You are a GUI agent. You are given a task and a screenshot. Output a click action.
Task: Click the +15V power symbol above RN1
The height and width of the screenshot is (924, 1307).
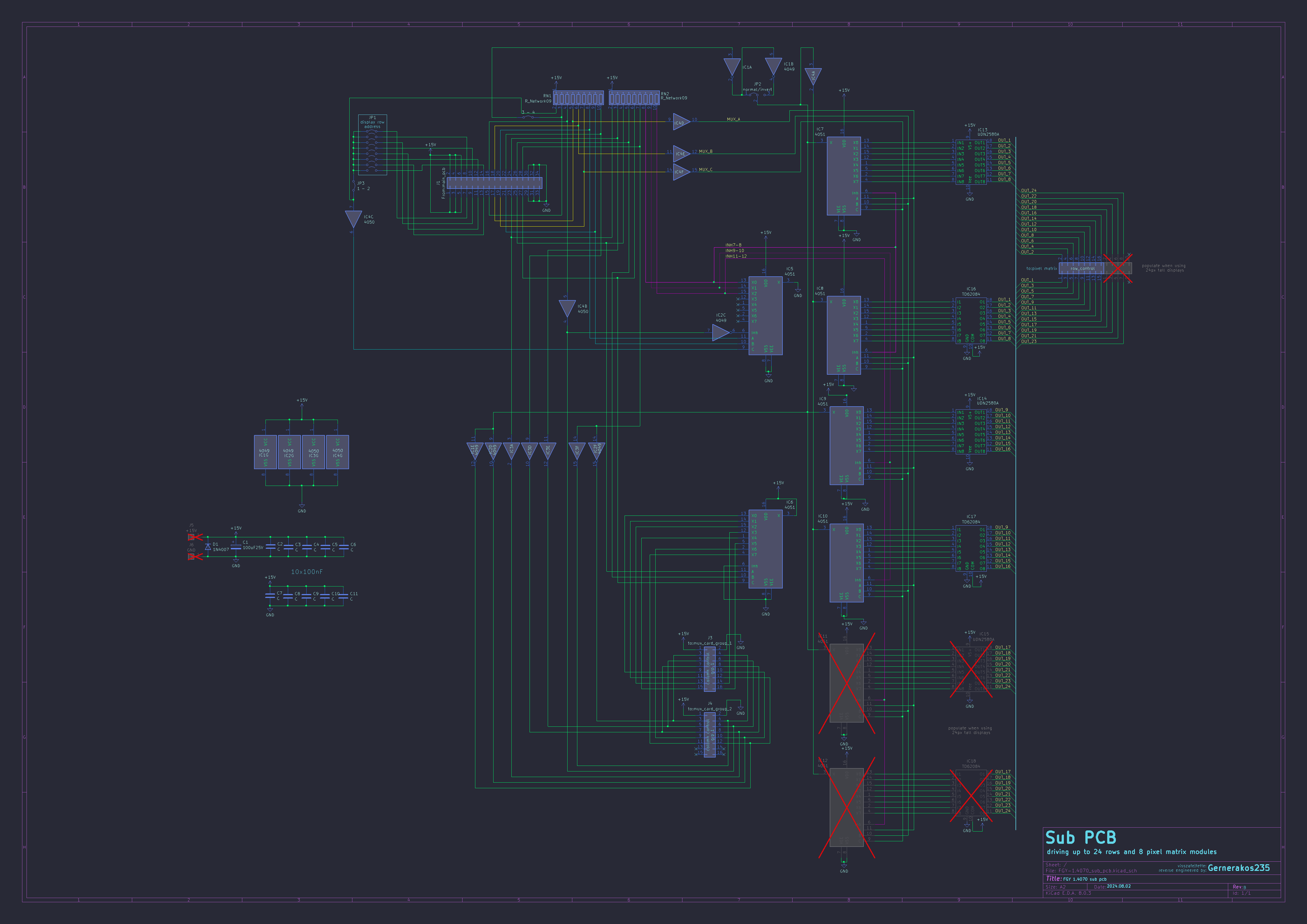tap(556, 80)
